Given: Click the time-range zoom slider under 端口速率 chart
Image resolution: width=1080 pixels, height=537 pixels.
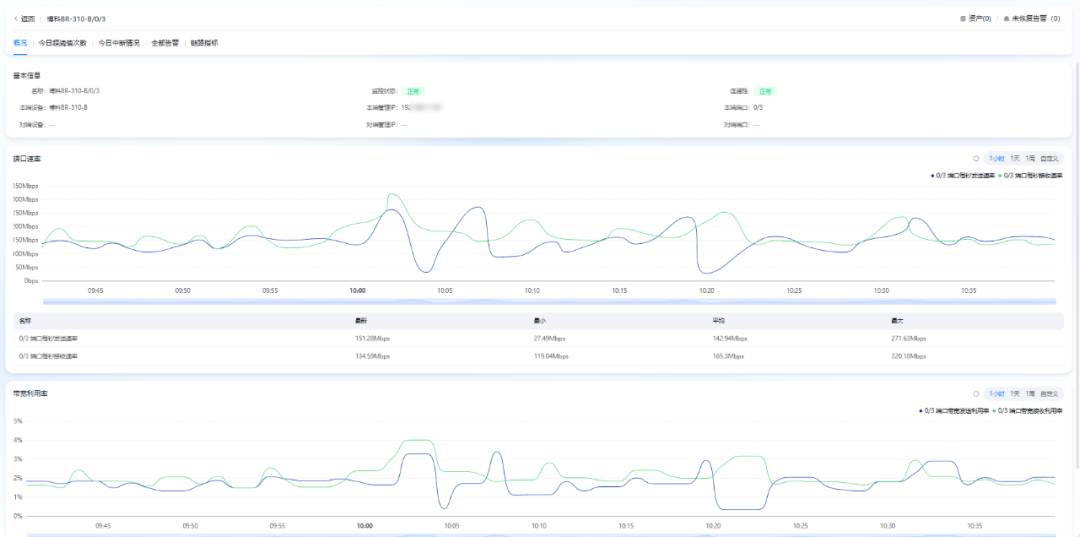Looking at the screenshot, I should [x=549, y=302].
